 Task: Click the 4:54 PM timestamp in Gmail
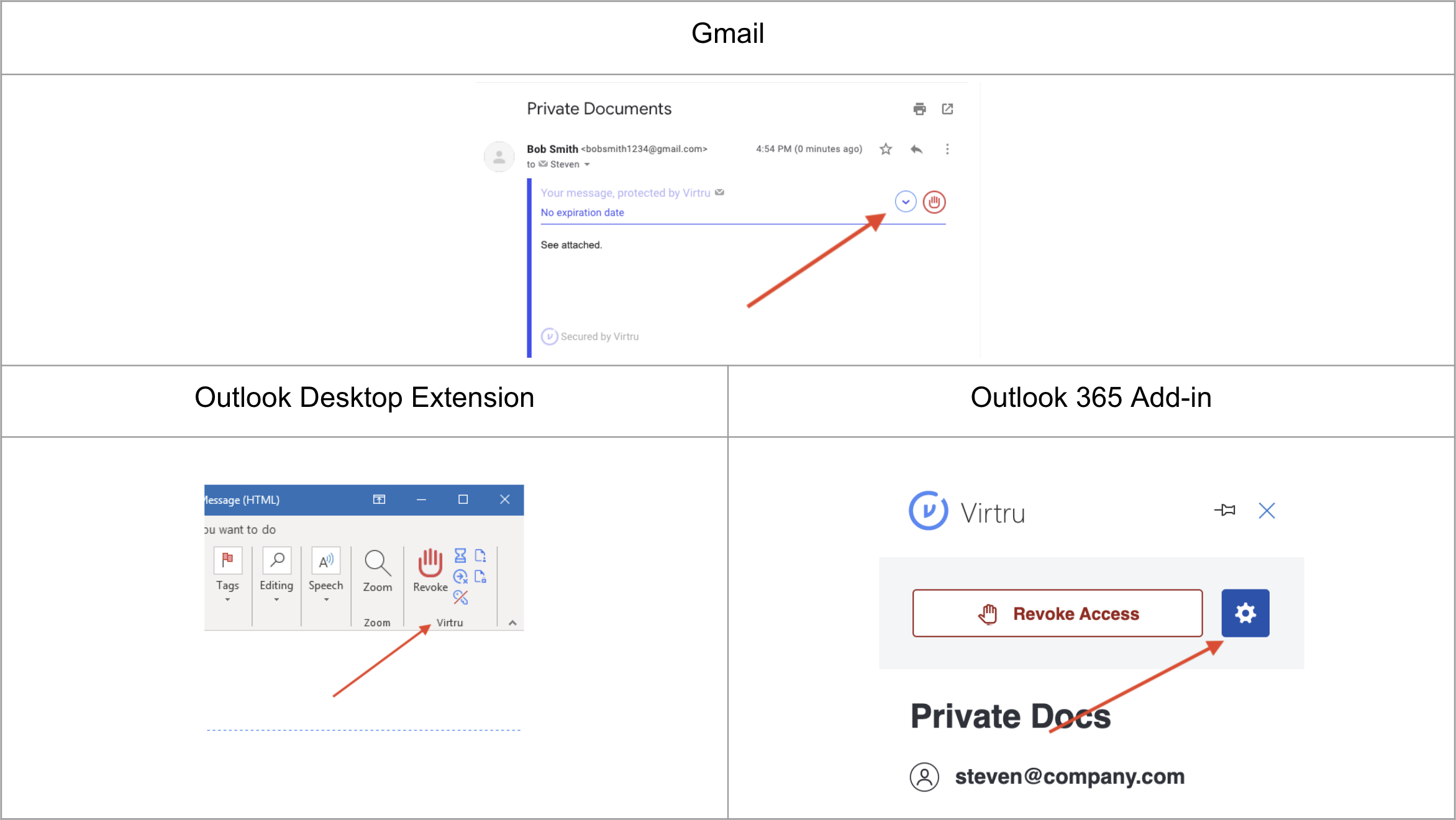(x=809, y=149)
